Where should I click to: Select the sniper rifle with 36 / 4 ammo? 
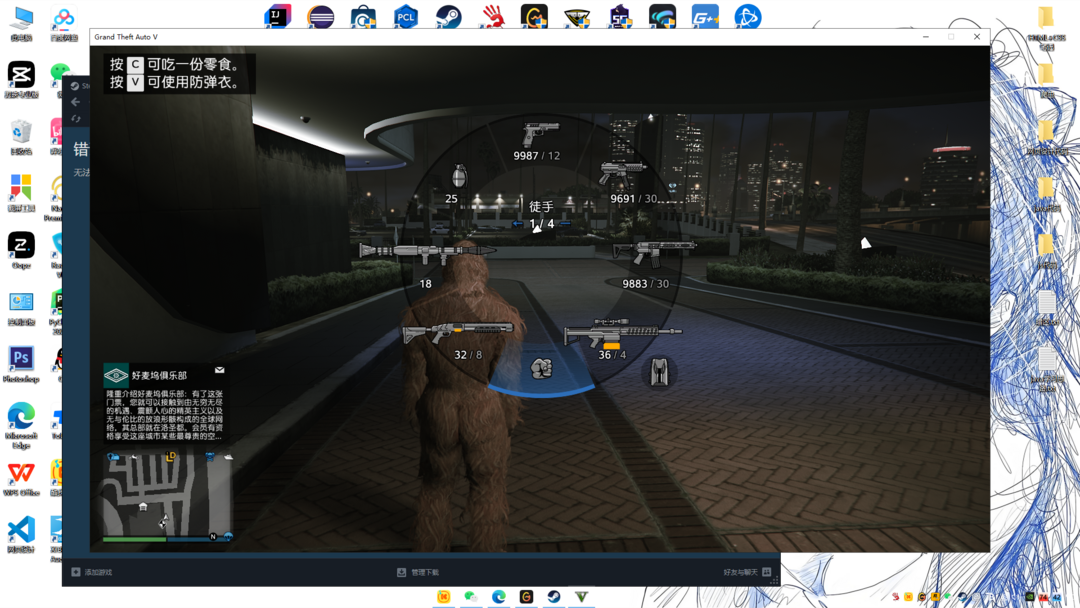pos(623,333)
